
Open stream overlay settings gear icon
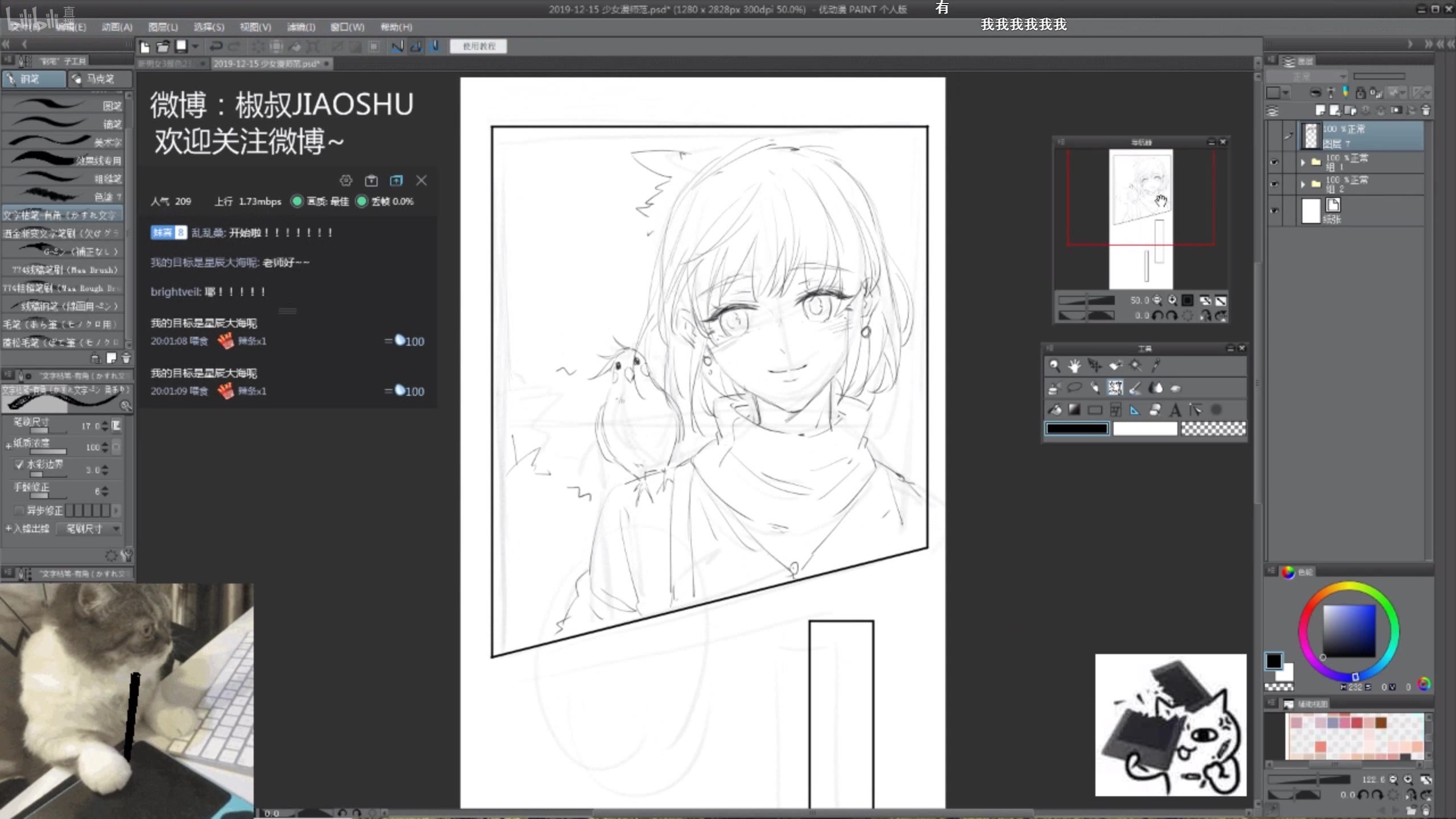pos(346,181)
